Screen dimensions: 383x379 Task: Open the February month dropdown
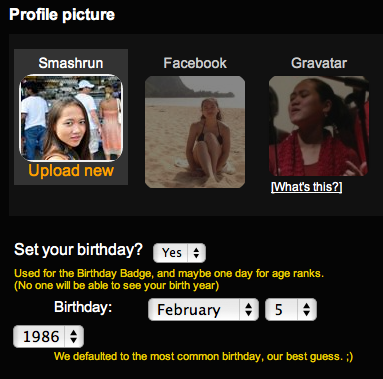pyautogui.click(x=203, y=310)
